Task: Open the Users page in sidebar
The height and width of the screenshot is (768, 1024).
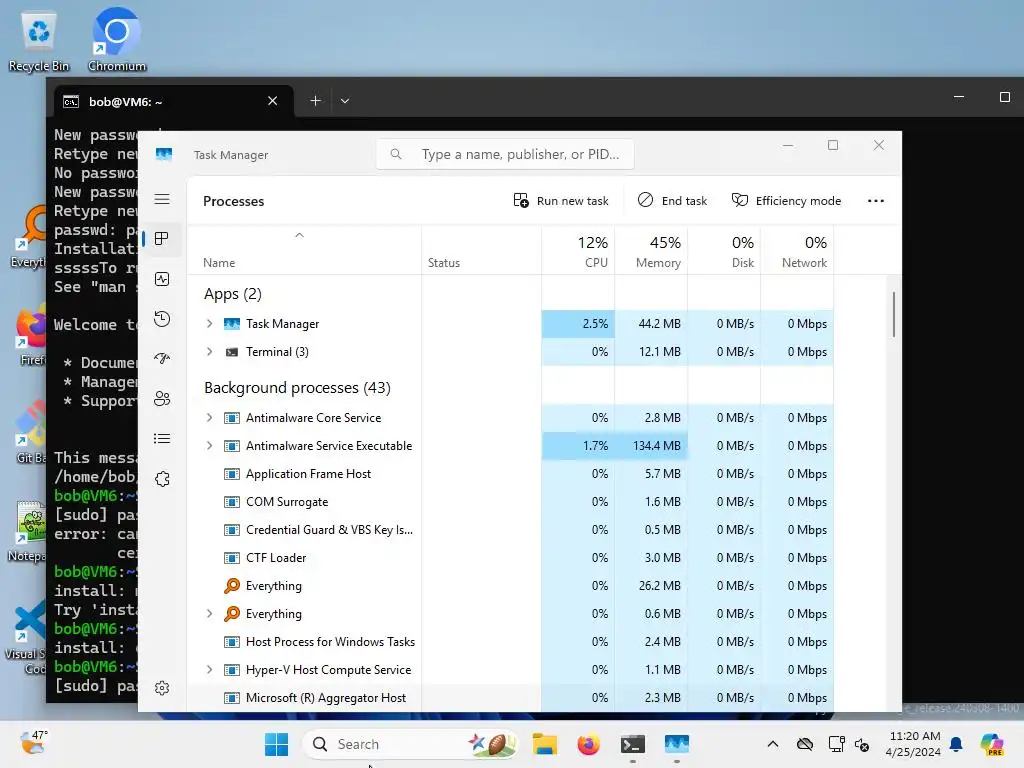Action: [x=162, y=398]
